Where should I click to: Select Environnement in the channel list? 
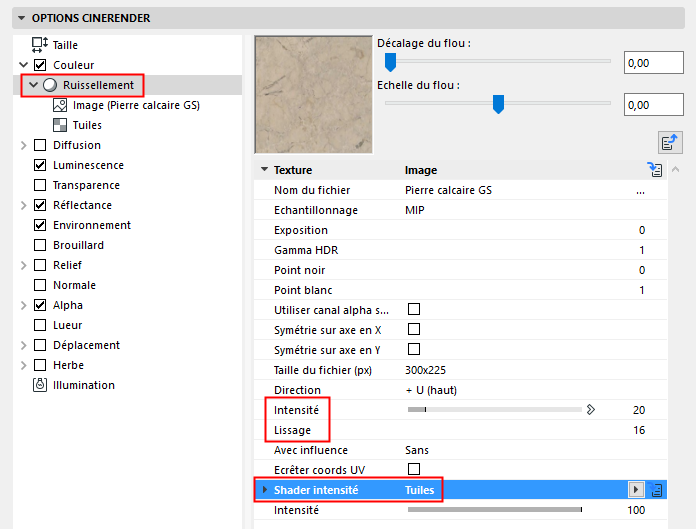[x=92, y=225]
